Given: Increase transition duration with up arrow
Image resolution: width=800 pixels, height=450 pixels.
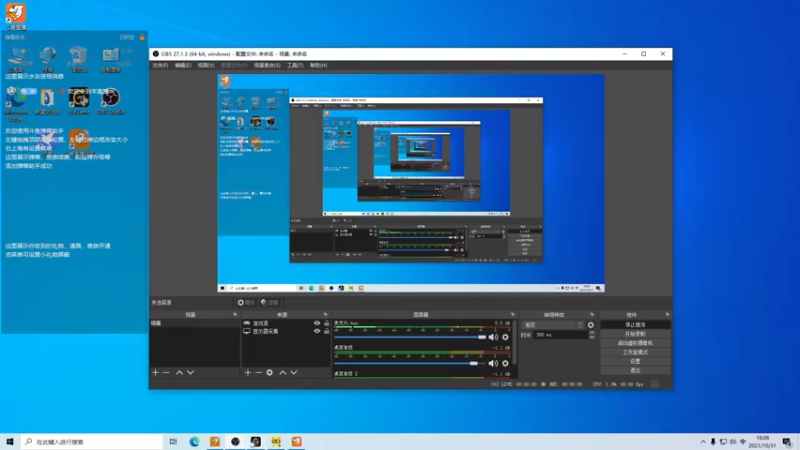Looking at the screenshot, I should tap(592, 333).
